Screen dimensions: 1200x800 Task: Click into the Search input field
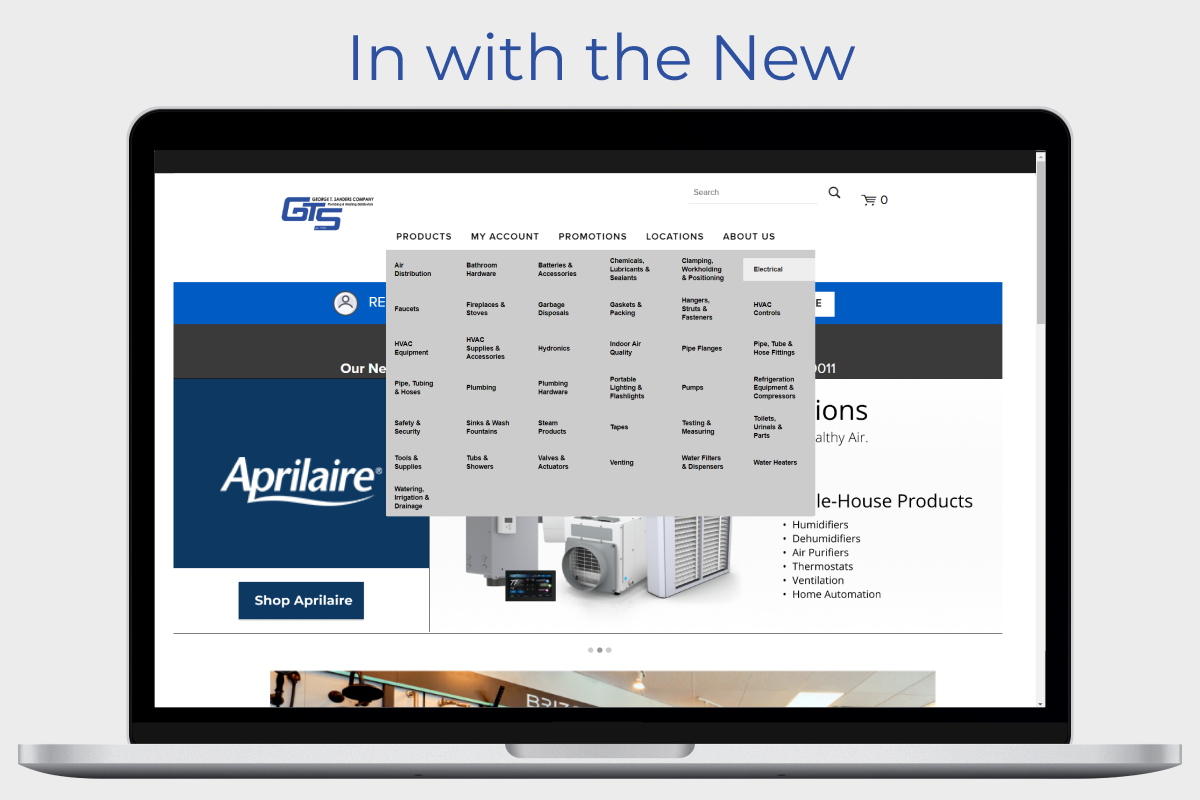(x=752, y=192)
